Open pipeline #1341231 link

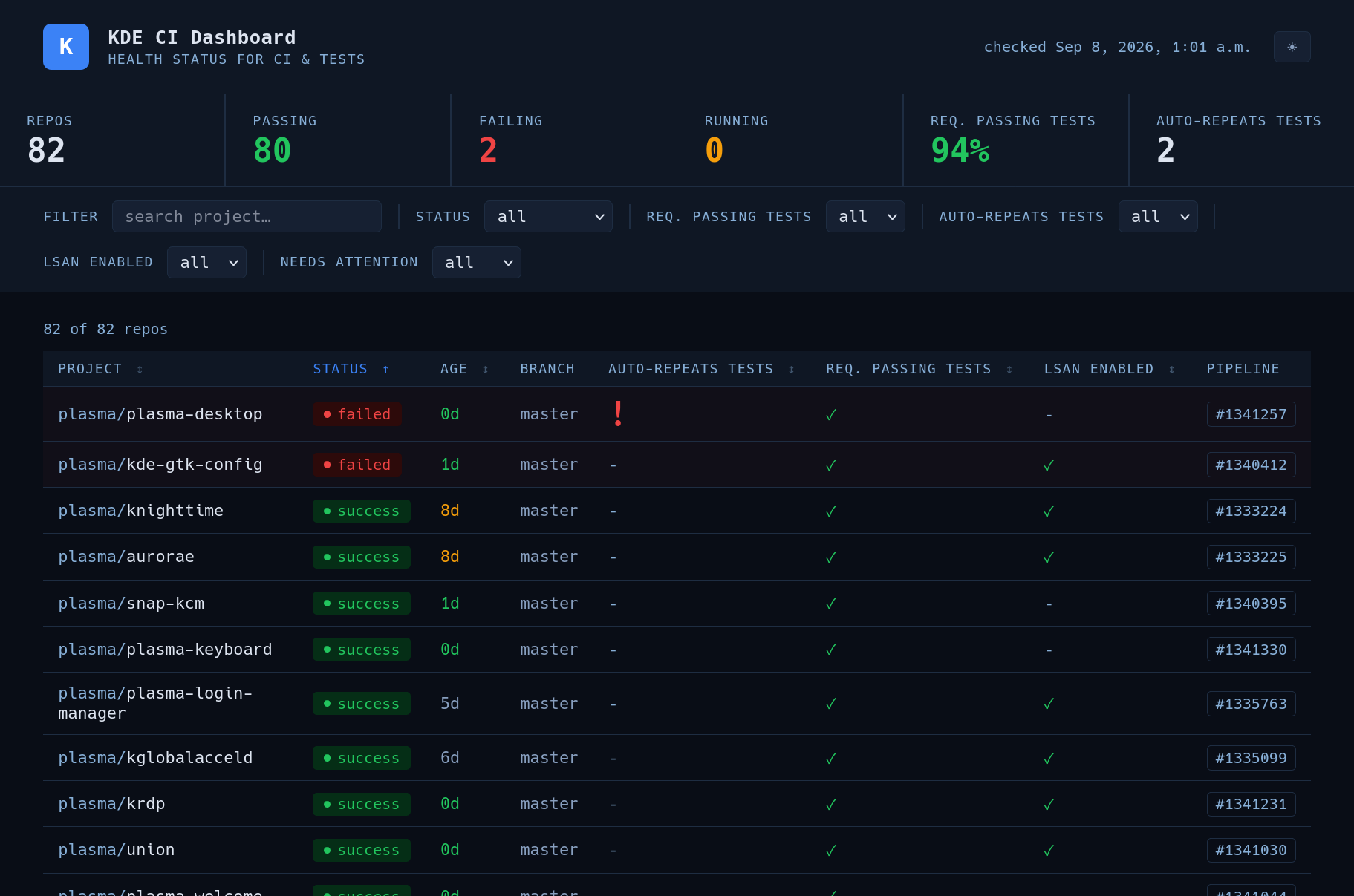[x=1251, y=804]
